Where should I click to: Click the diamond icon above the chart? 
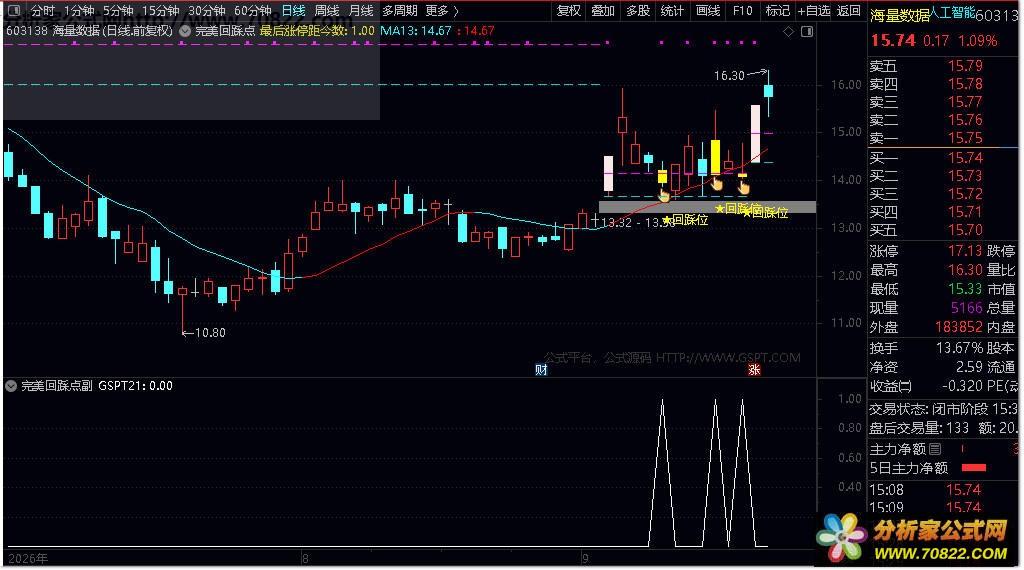[789, 31]
